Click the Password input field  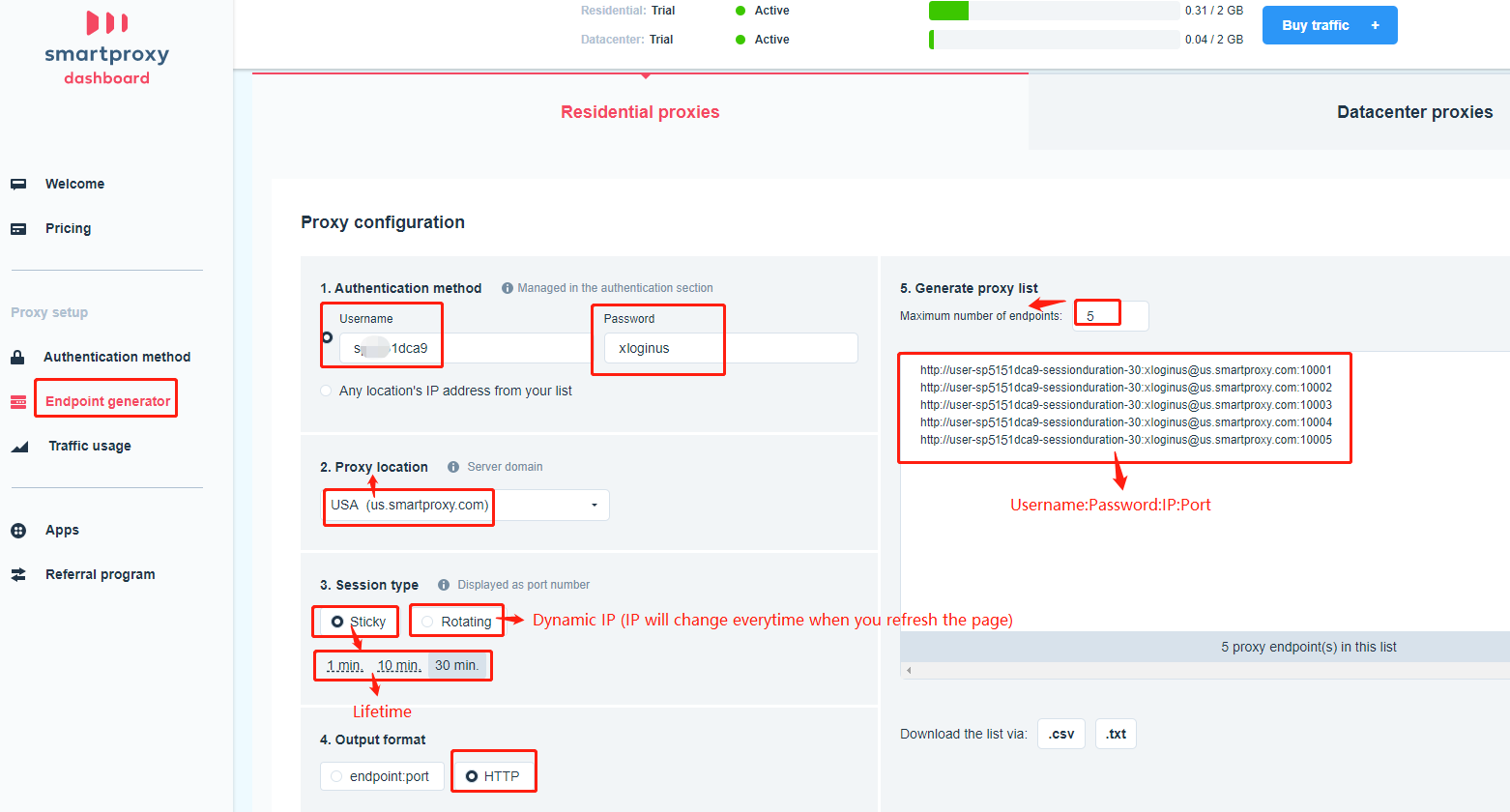coord(731,348)
